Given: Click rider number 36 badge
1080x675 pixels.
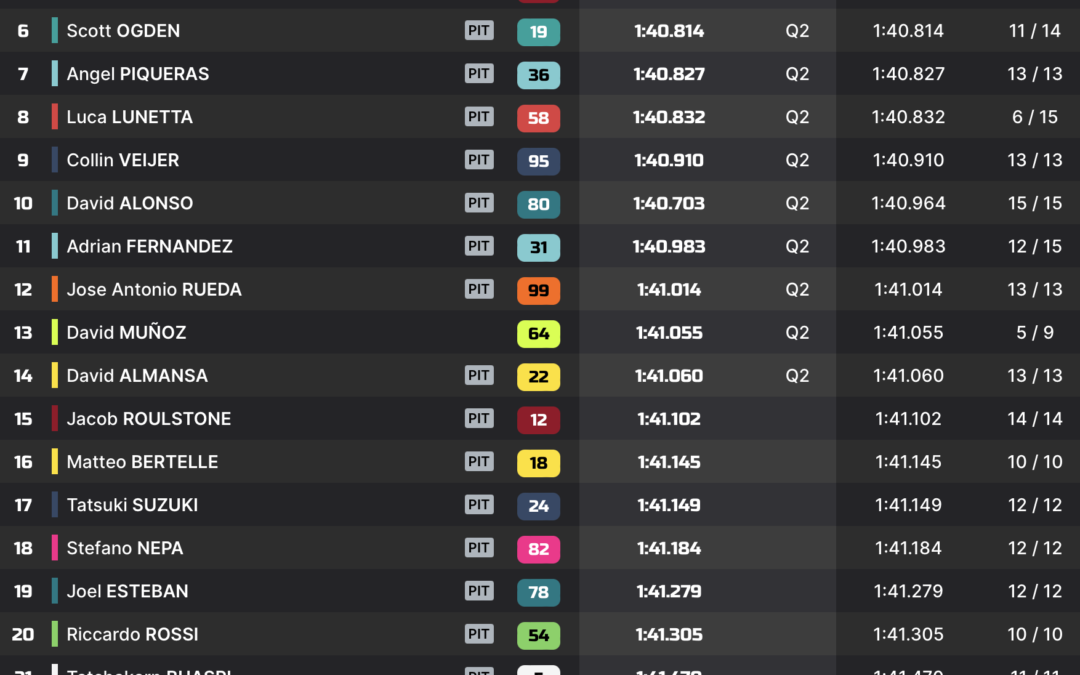Looking at the screenshot, I should click(x=538, y=75).
